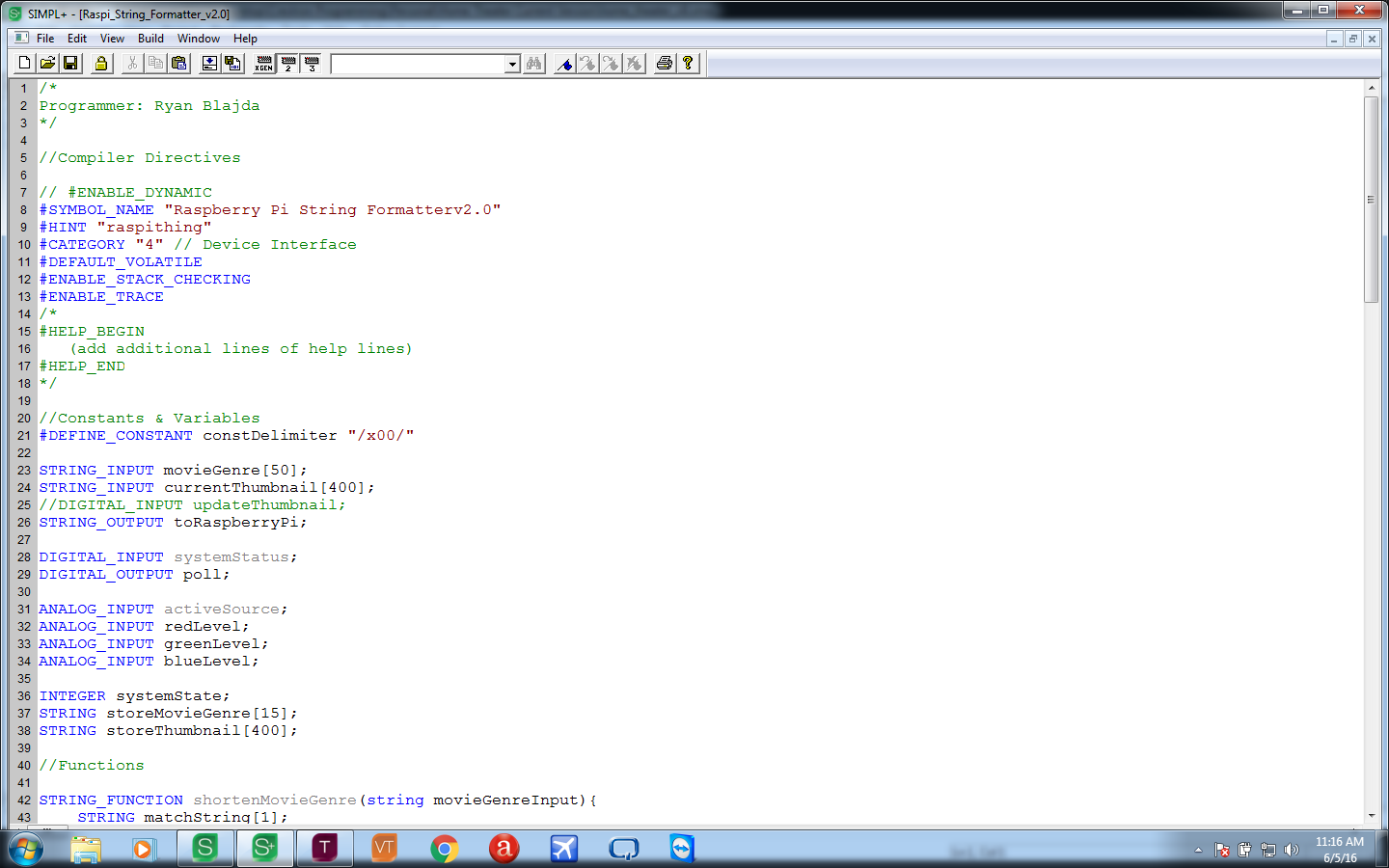Click the document icon left of File menu
The image size is (1389, 868).
21,38
